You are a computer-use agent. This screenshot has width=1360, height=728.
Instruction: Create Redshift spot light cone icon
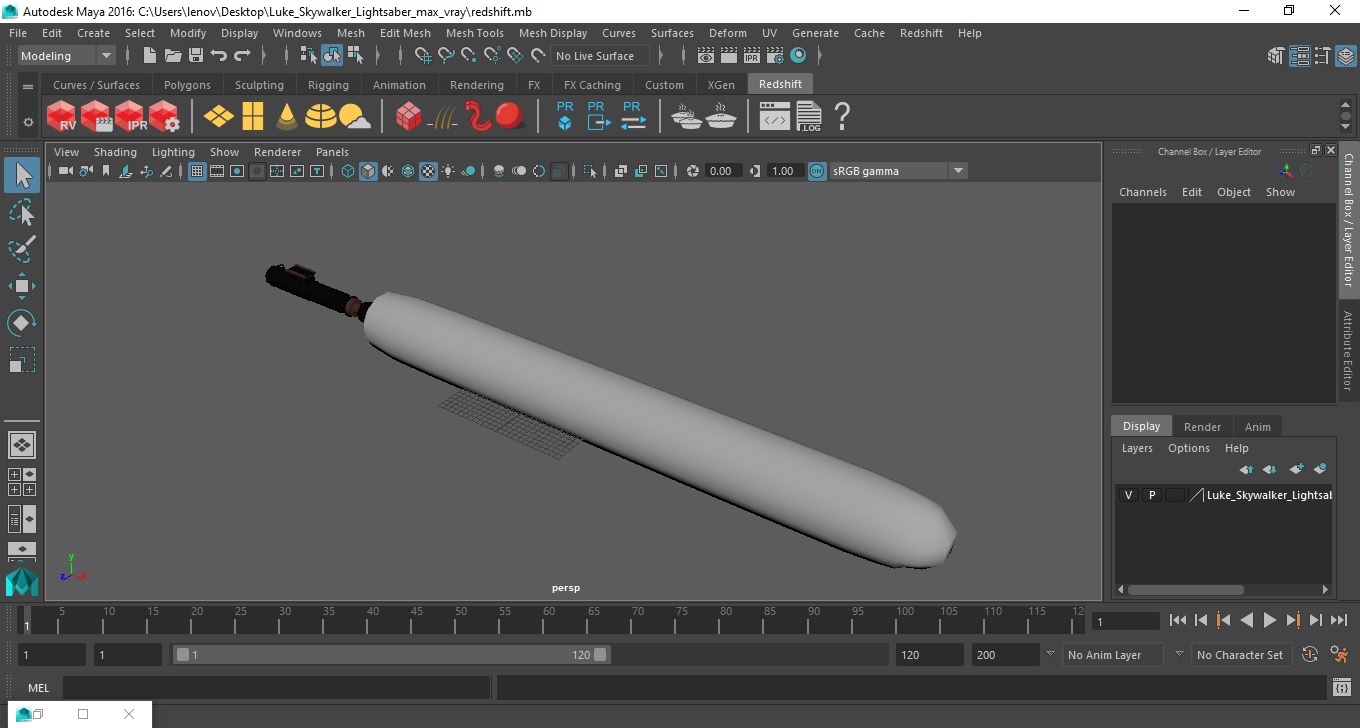click(287, 116)
